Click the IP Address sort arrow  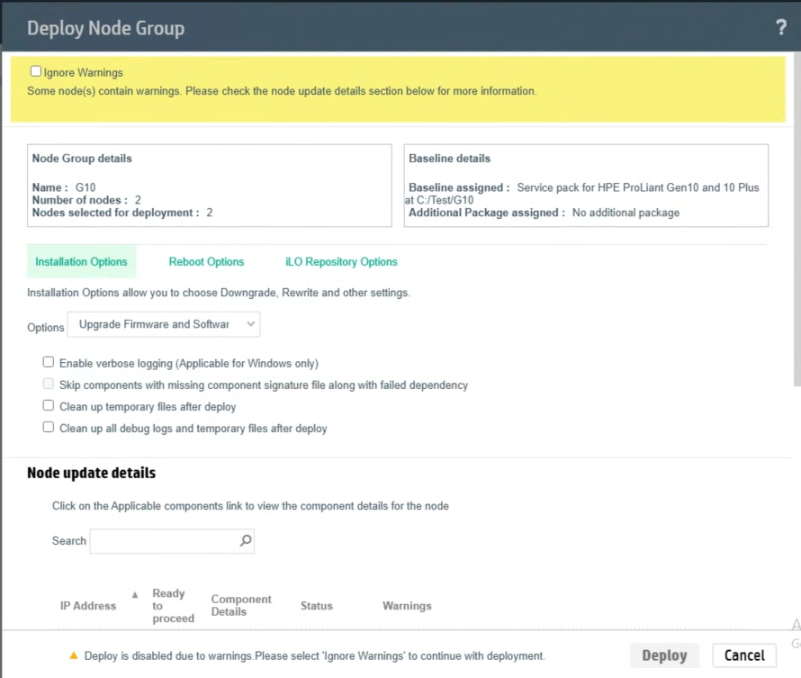pyautogui.click(x=135, y=595)
